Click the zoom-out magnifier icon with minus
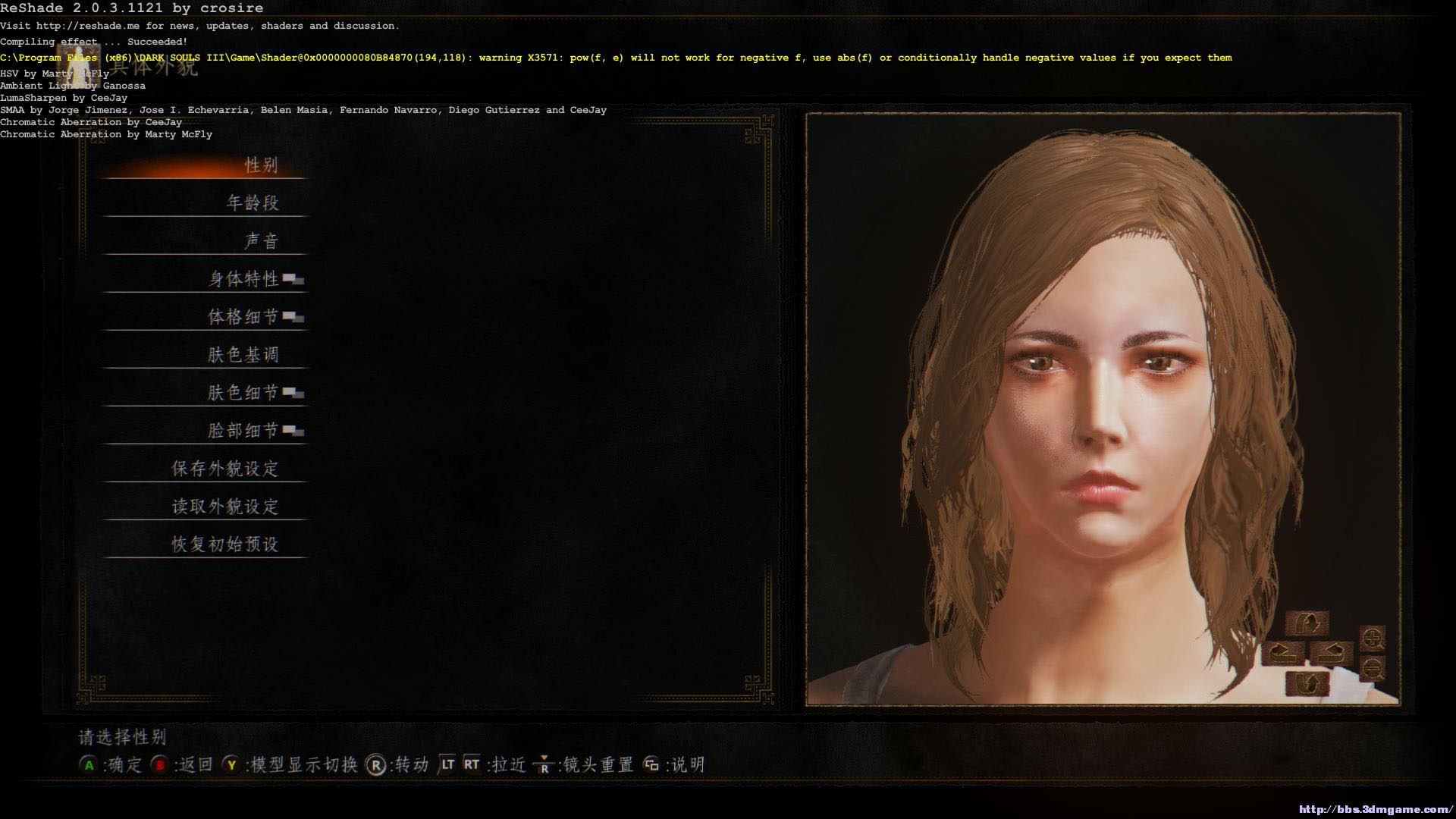The image size is (1456, 819). [1373, 669]
